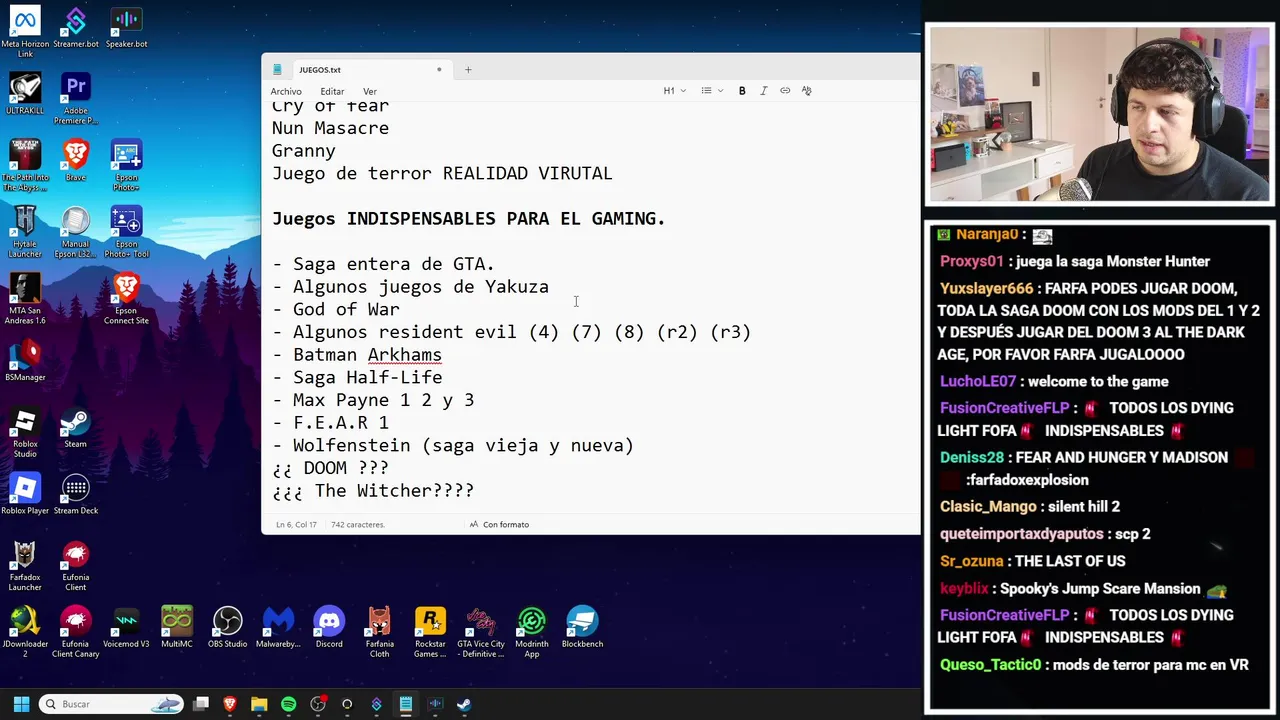The width and height of the screenshot is (1280, 720).
Task: Open Stream Deck desktop icon
Action: click(x=75, y=494)
